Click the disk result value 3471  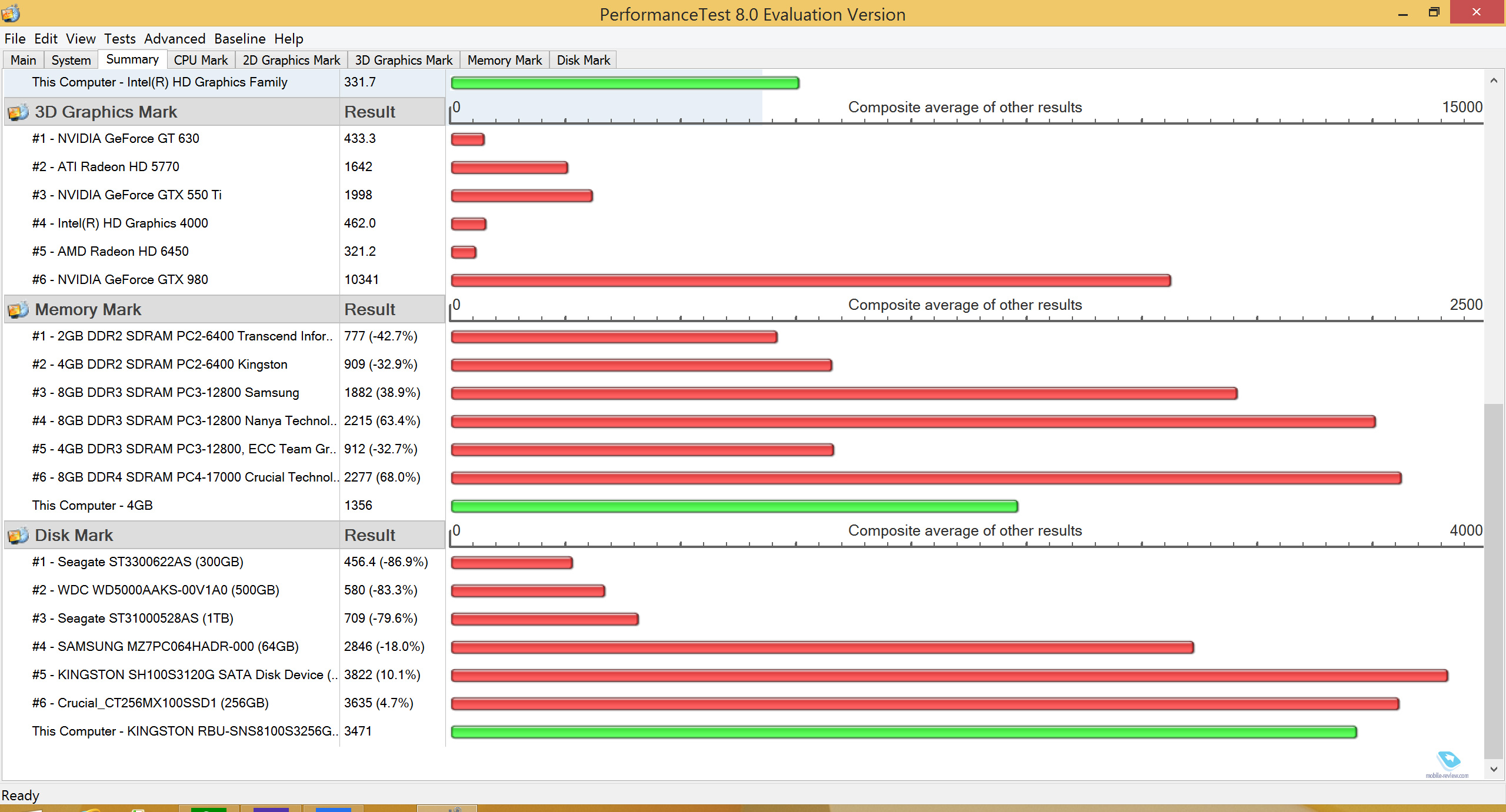358,731
